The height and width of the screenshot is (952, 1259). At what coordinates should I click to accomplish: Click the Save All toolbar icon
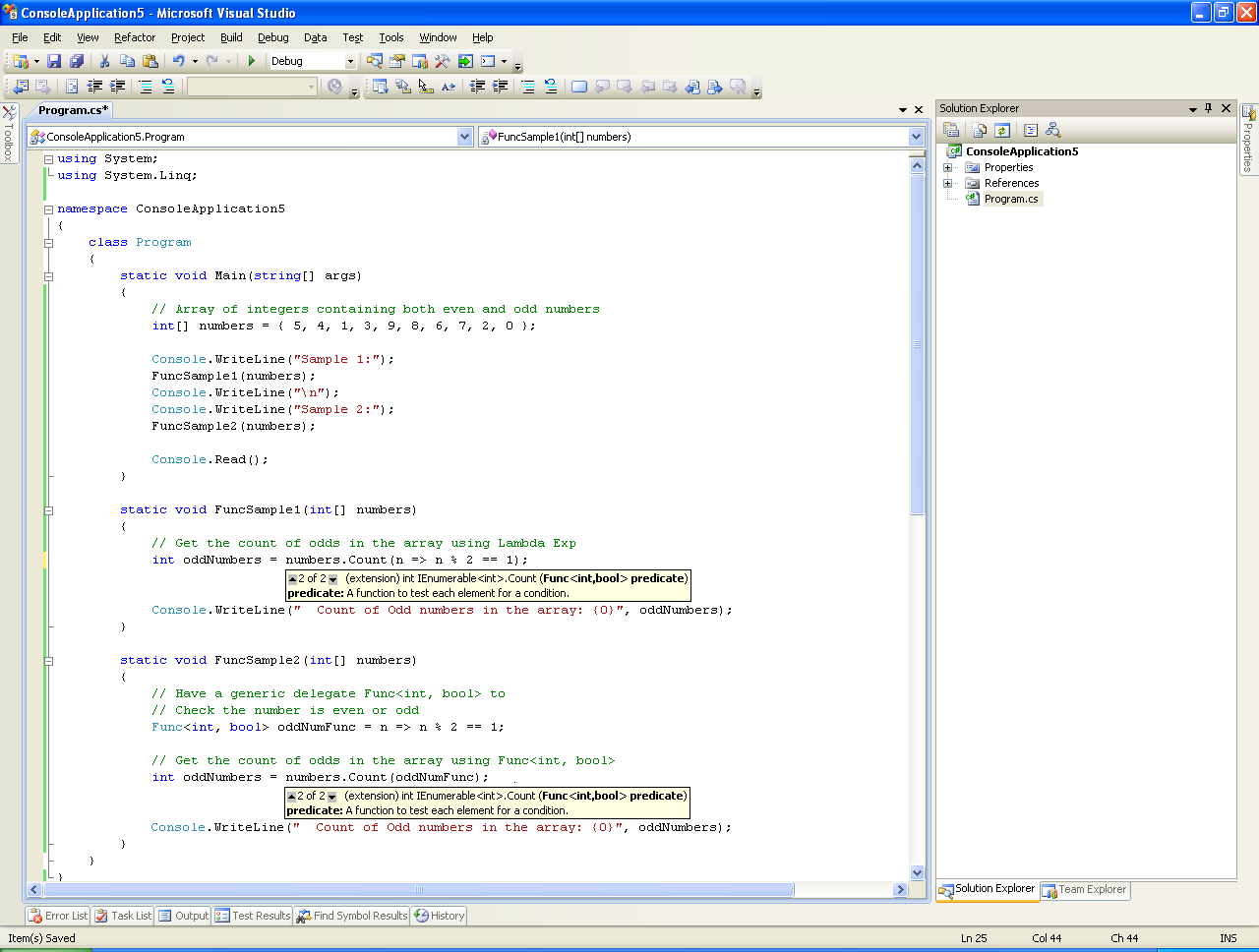[x=77, y=61]
